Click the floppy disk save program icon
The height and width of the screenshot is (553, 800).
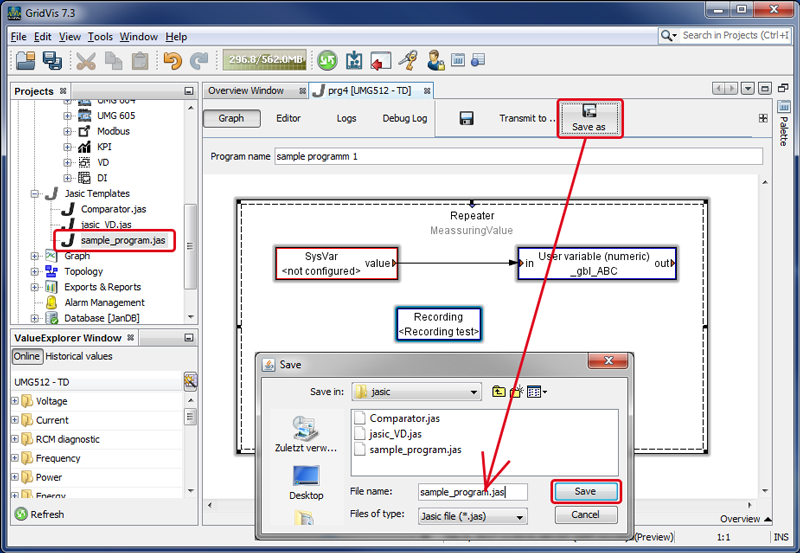coord(466,118)
